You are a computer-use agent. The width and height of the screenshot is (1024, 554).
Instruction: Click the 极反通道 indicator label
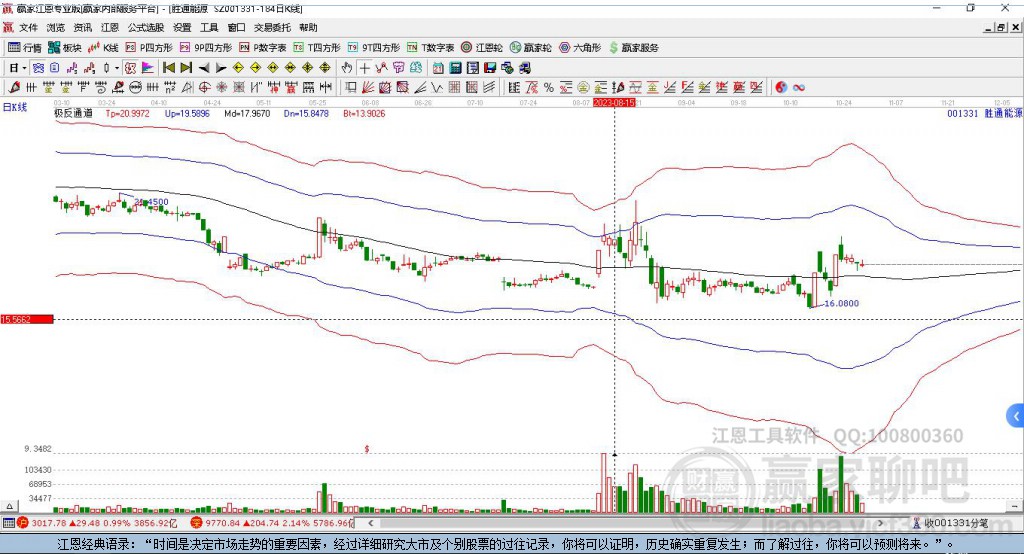click(73, 113)
